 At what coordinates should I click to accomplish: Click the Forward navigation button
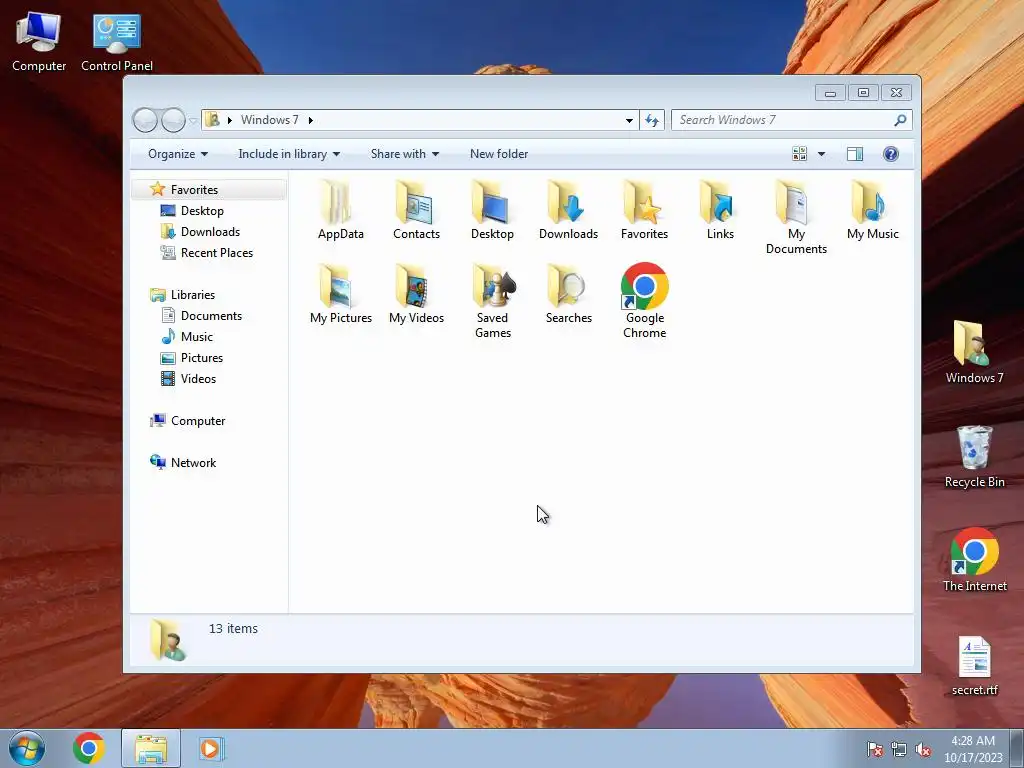(x=173, y=120)
